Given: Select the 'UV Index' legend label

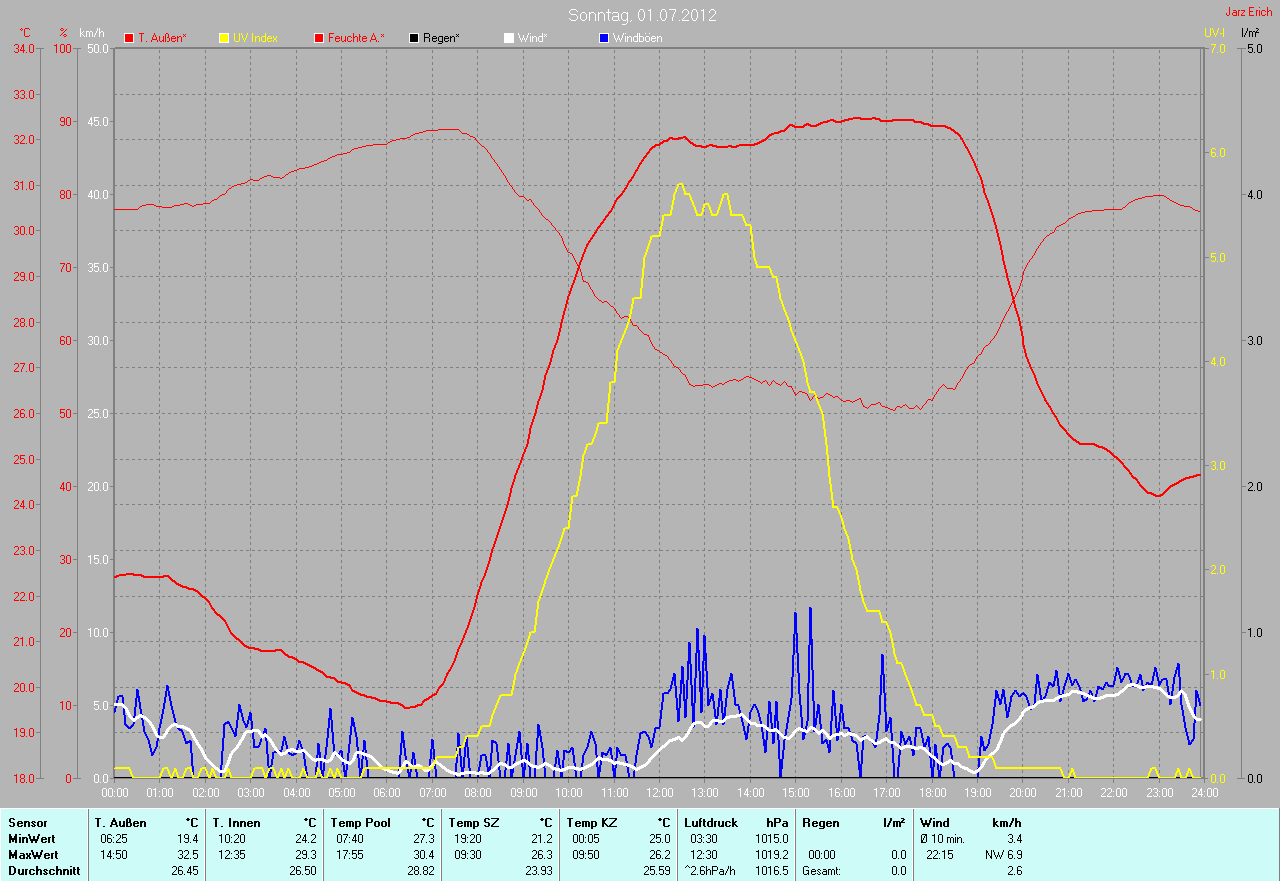Looking at the screenshot, I should (256, 38).
